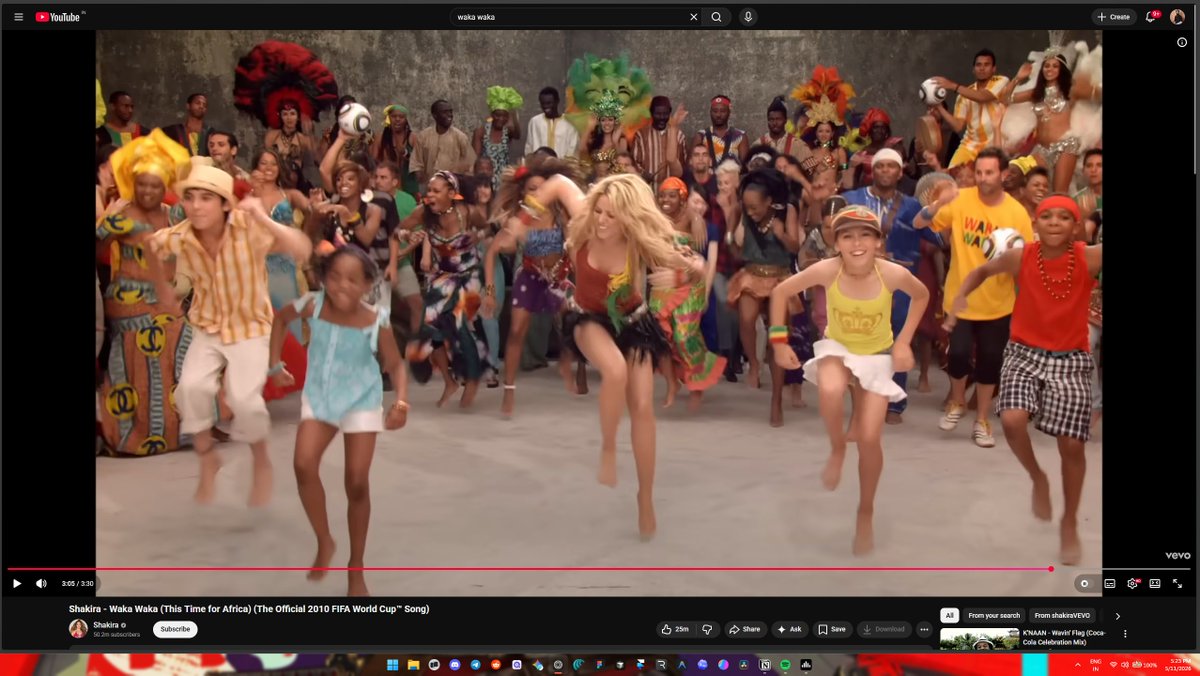This screenshot has width=1200, height=676.
Task: Toggle autoplay switch in player controls
Action: pyautogui.click(x=1084, y=583)
